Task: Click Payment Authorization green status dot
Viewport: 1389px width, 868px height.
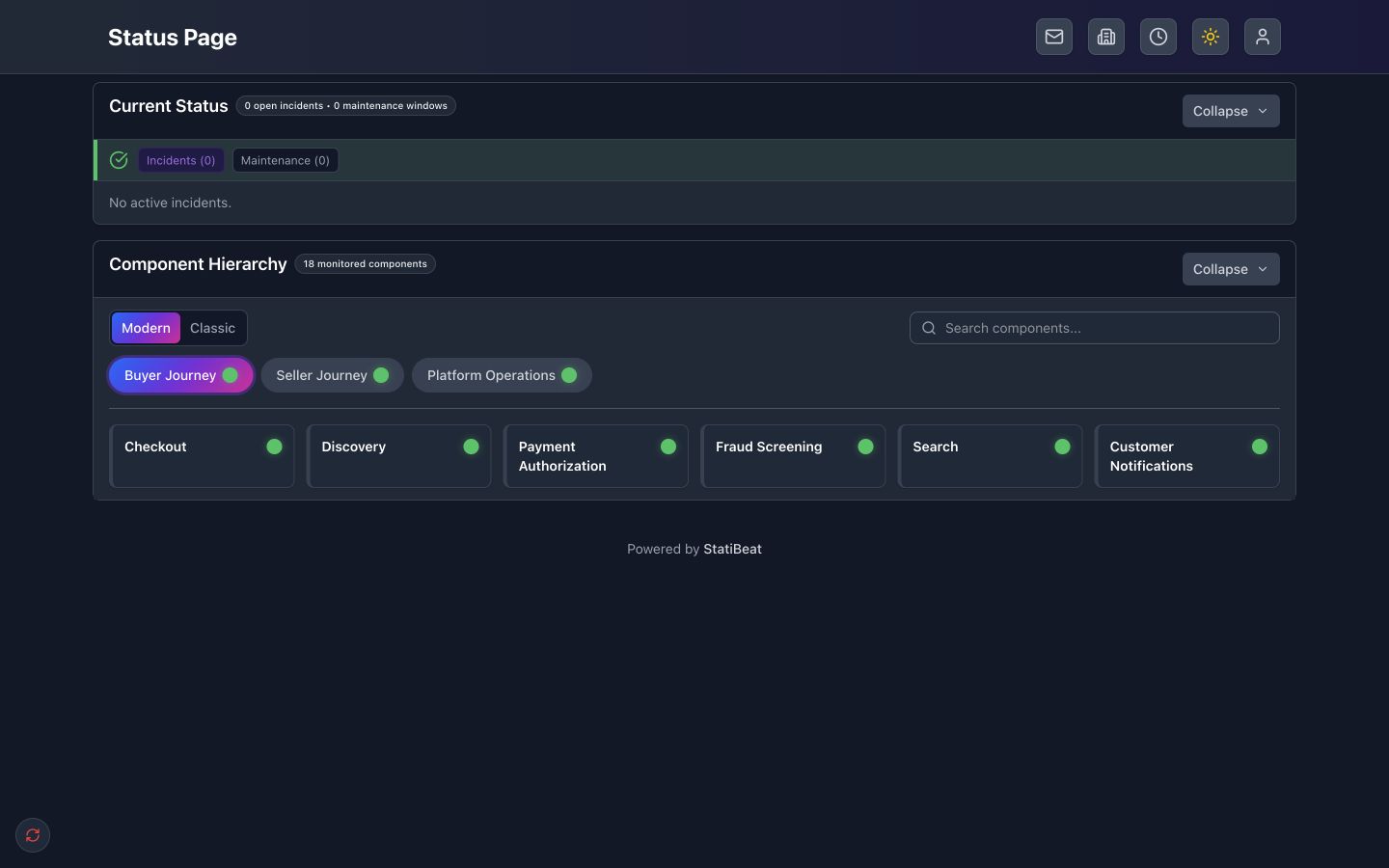Action: pos(668,447)
